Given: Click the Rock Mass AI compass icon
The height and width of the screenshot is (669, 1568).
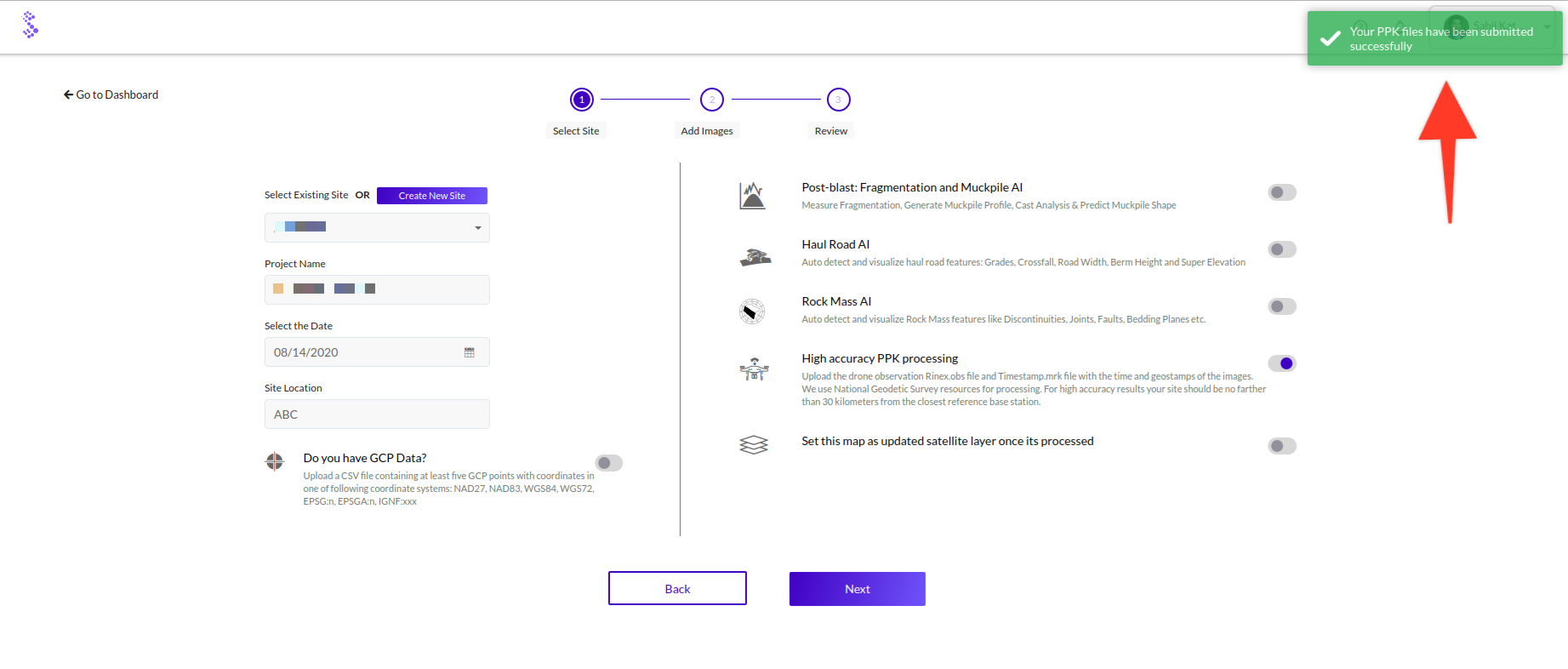Looking at the screenshot, I should coord(752,312).
